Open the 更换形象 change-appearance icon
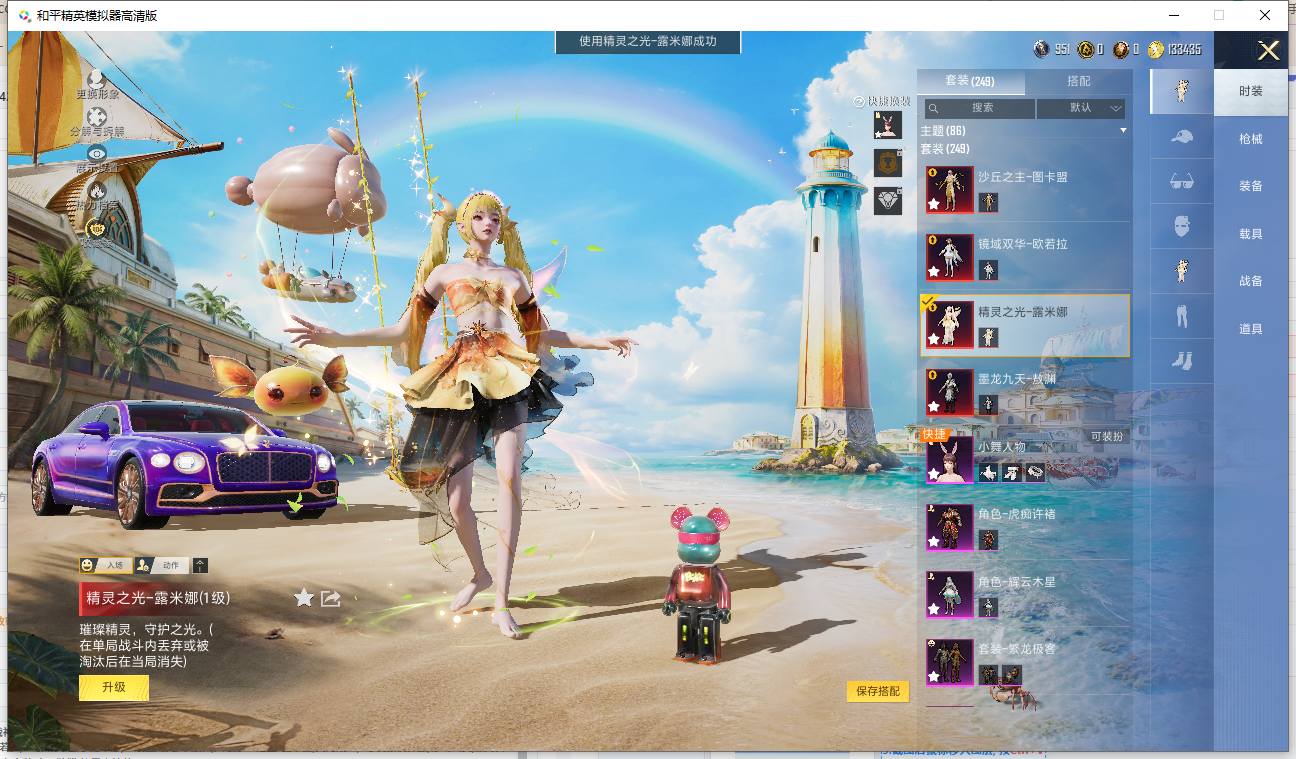The image size is (1296, 759). [x=96, y=78]
